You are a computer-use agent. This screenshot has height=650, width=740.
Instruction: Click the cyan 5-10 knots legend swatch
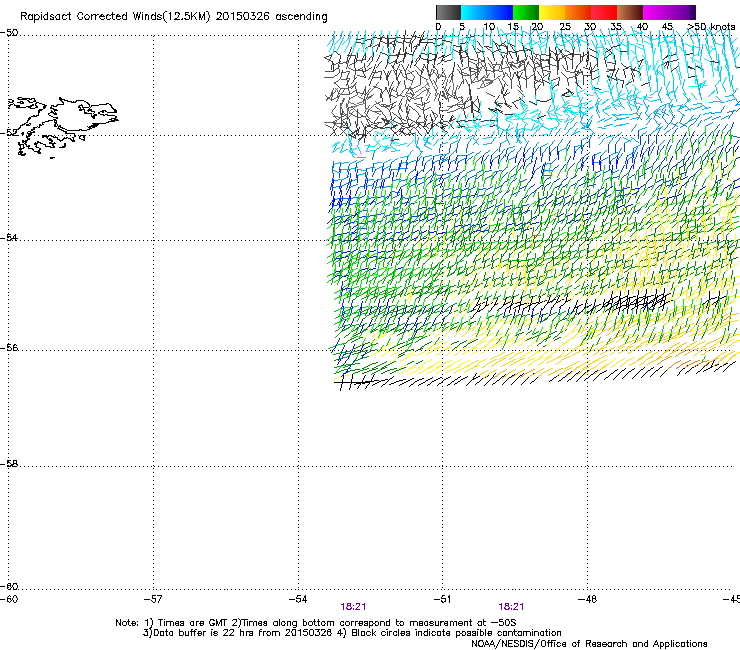pyautogui.click(x=474, y=12)
